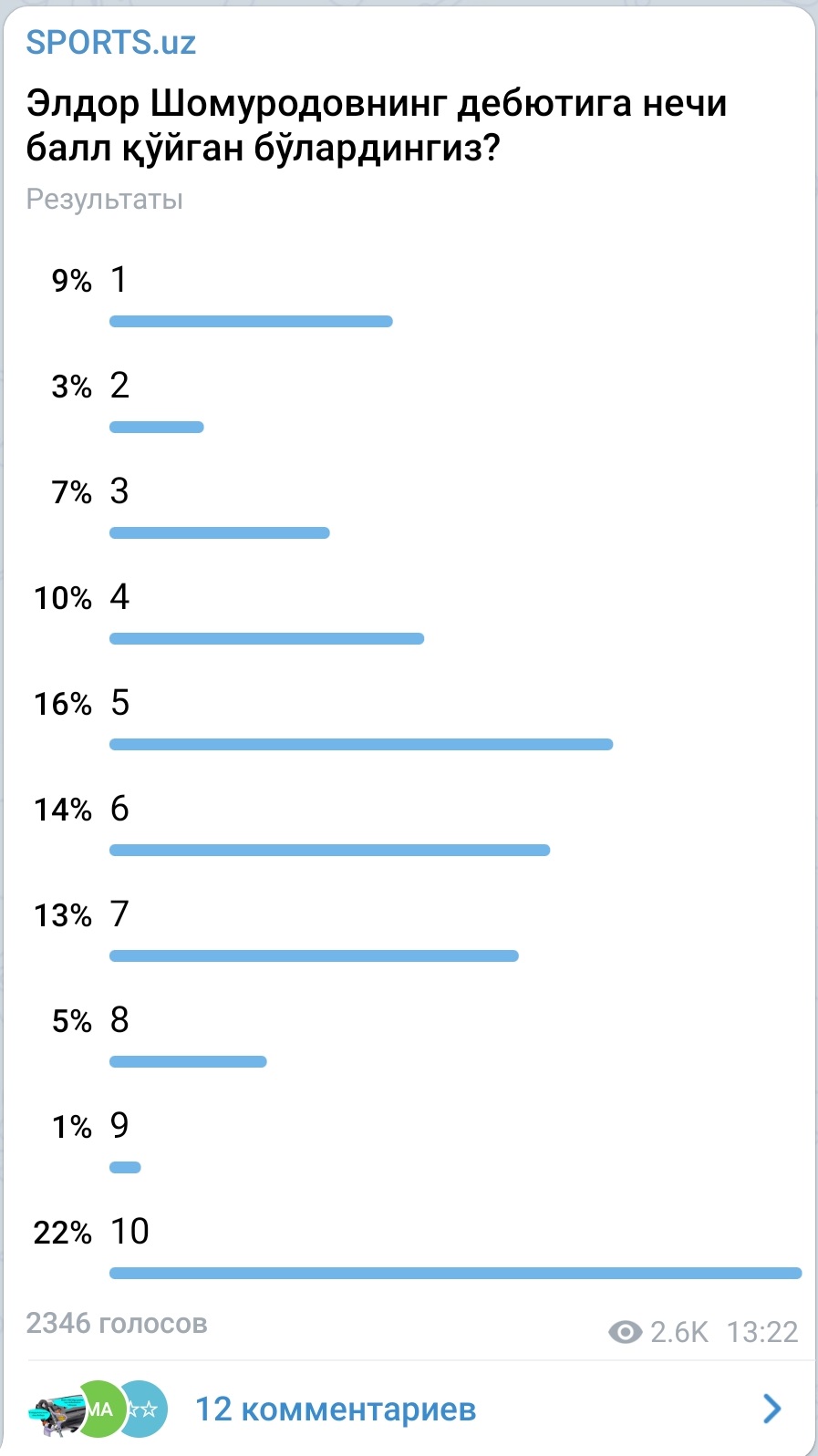Open the 12 комментариев thread
818x1456 pixels.
click(x=336, y=1410)
